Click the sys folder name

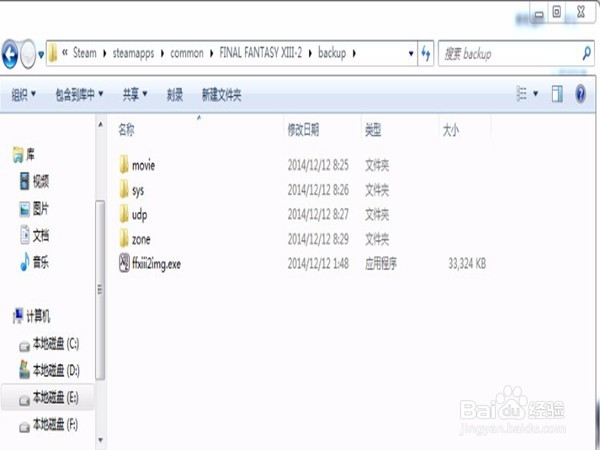(x=138, y=191)
